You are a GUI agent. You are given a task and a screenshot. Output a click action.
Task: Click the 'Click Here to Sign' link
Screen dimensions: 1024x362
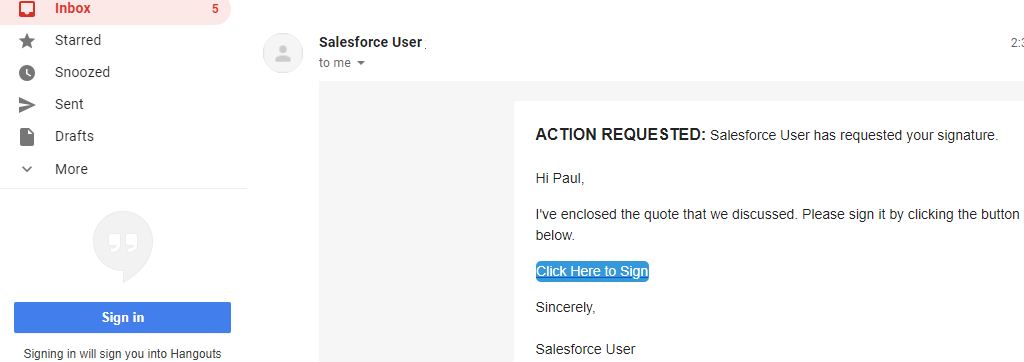[x=592, y=271]
